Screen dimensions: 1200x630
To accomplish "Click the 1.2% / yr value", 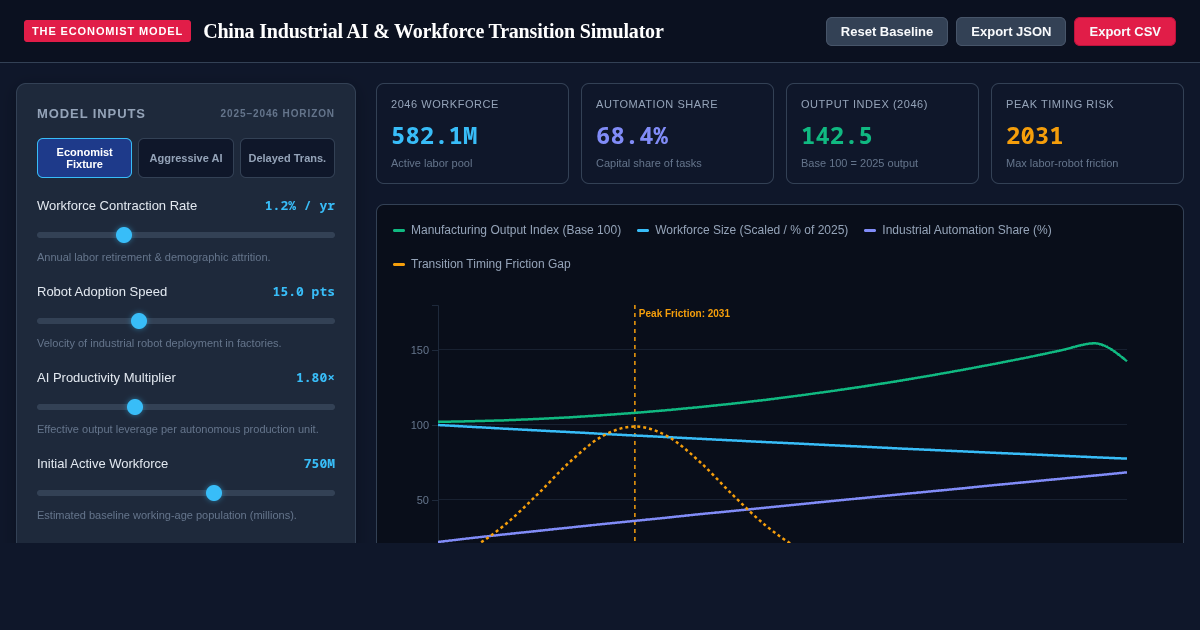I will pos(300,206).
